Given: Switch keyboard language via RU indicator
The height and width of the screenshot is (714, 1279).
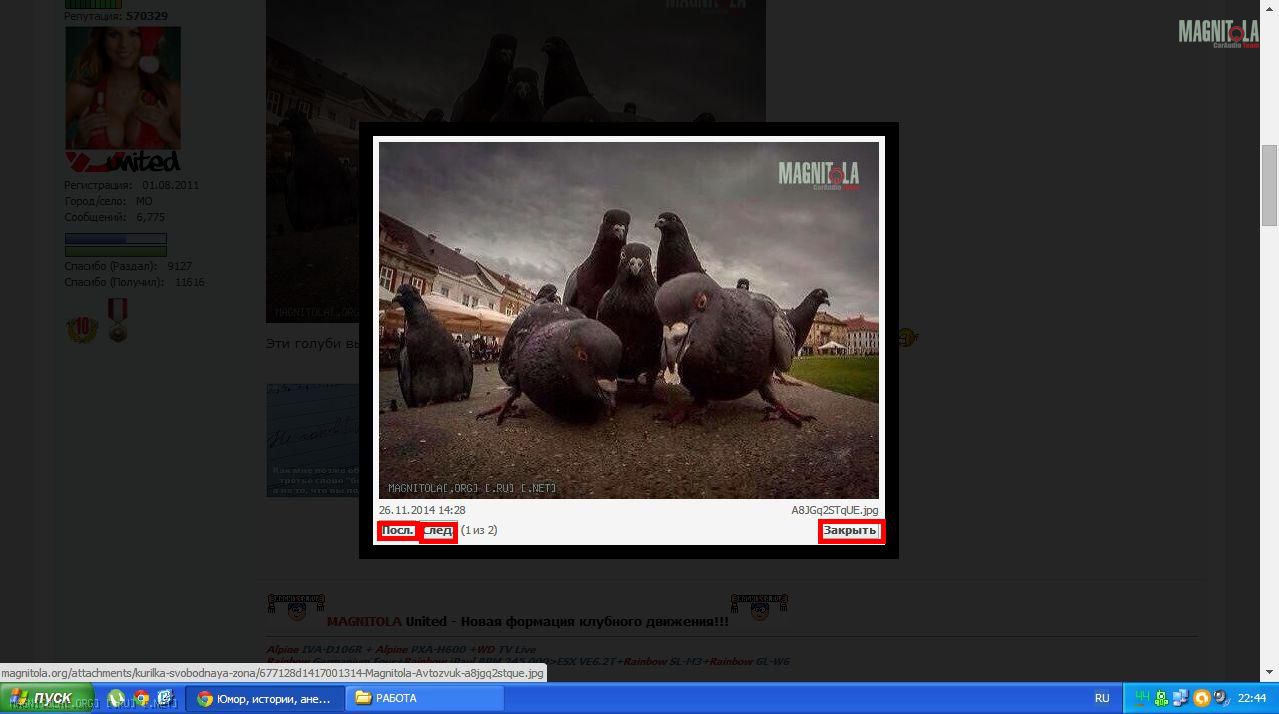Looking at the screenshot, I should tap(1102, 698).
